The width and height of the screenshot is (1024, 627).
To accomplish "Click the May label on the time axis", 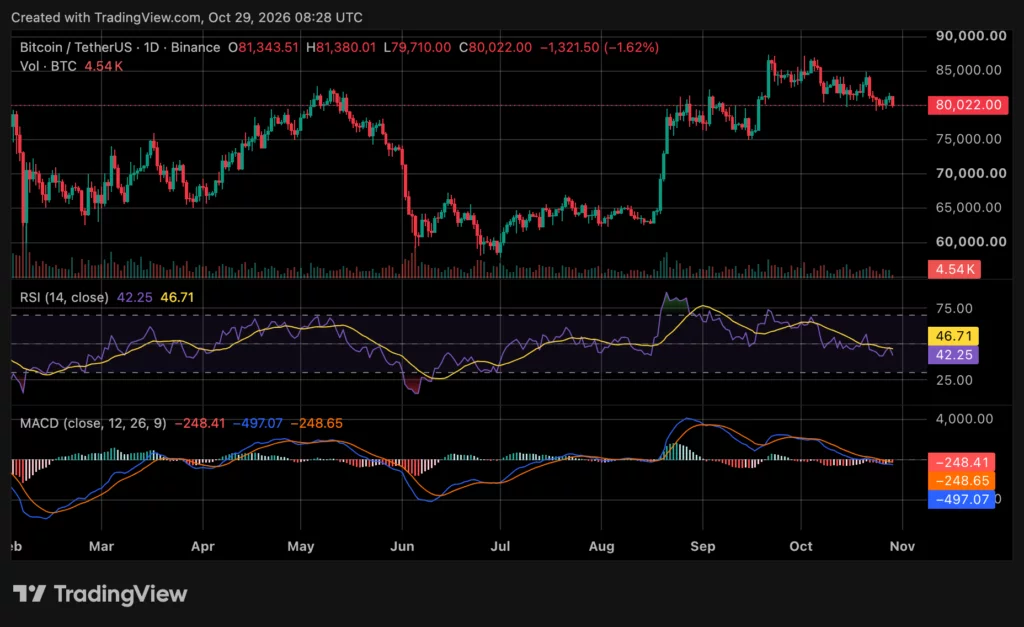I will (x=300, y=546).
